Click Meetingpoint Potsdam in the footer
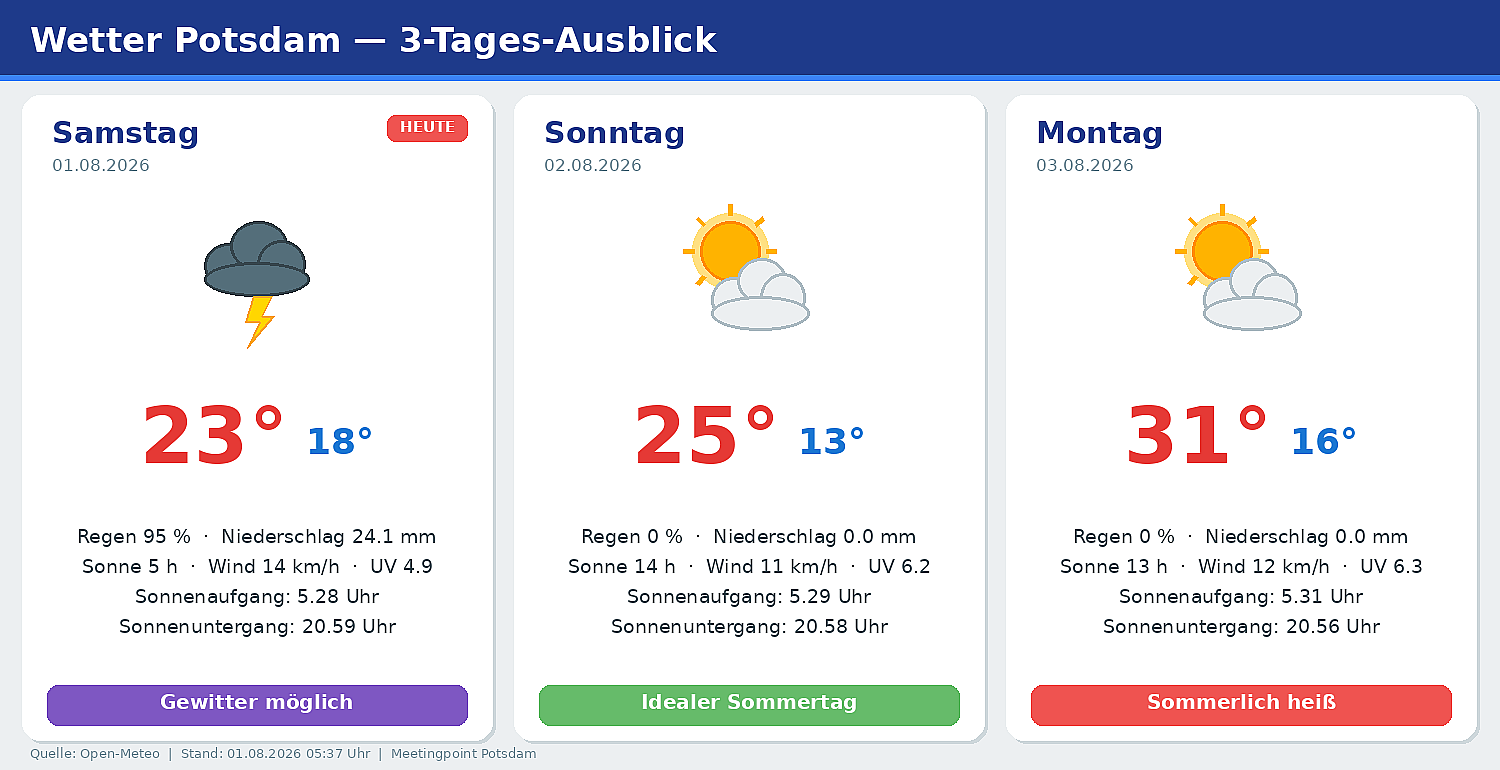1500x770 pixels. pyautogui.click(x=463, y=754)
